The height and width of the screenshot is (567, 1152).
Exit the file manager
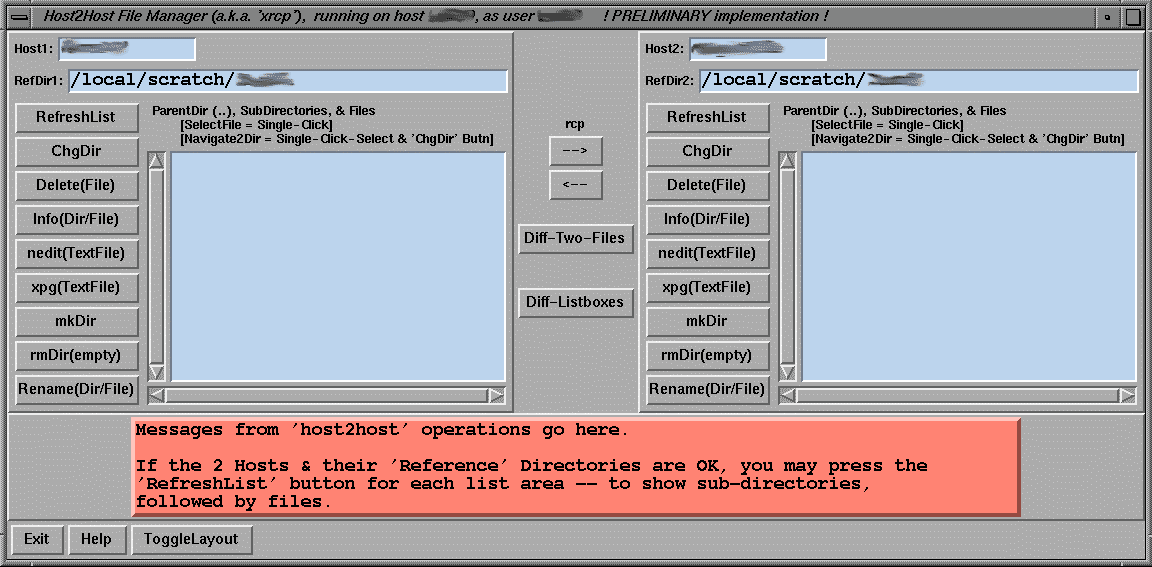pos(37,539)
